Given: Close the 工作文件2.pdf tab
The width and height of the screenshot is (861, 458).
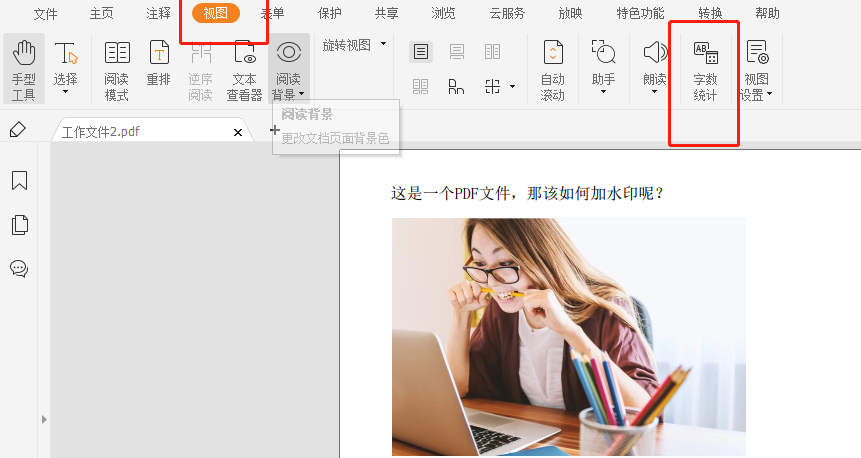Looking at the screenshot, I should [238, 132].
